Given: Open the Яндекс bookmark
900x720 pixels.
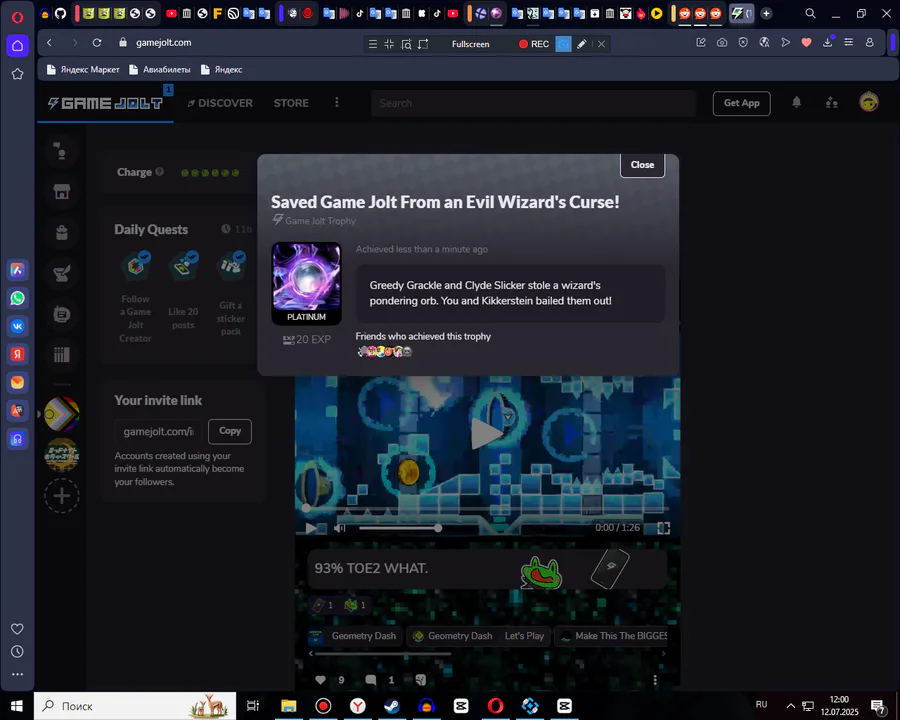Looking at the screenshot, I should [222, 69].
